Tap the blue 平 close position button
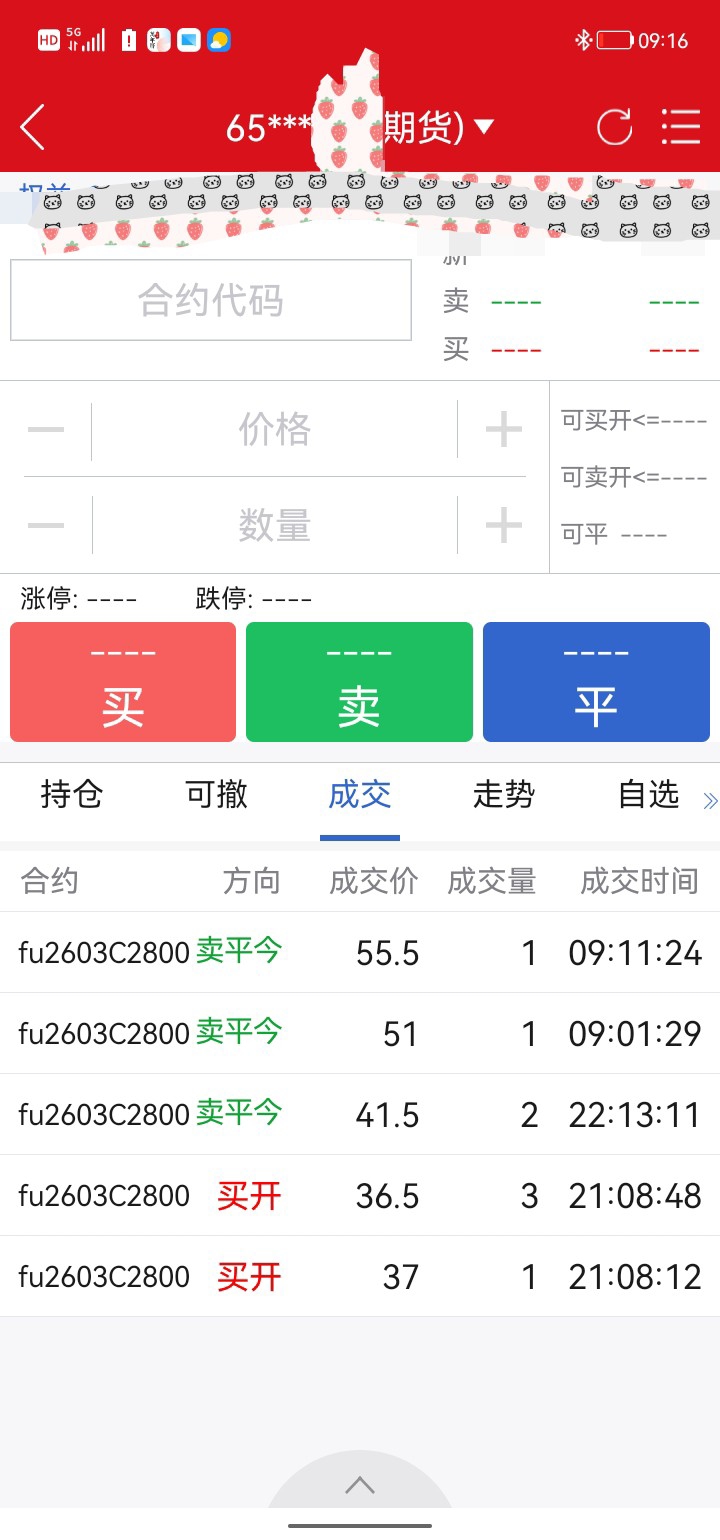The width and height of the screenshot is (720, 1540). (596, 682)
